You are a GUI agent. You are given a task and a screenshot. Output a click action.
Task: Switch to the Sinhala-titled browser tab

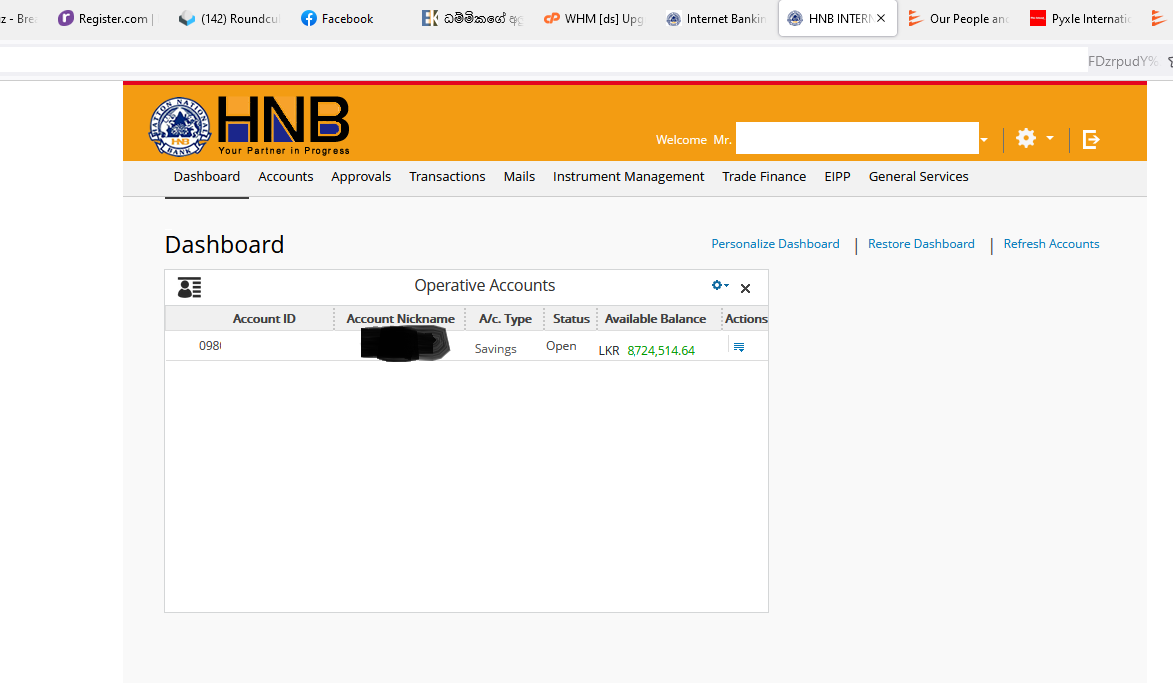[473, 19]
